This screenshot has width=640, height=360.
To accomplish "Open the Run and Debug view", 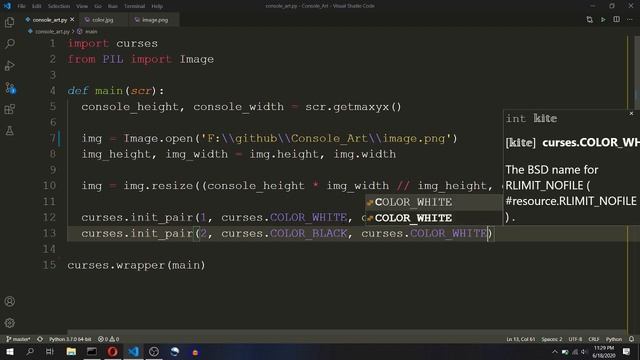I will [x=9, y=65].
